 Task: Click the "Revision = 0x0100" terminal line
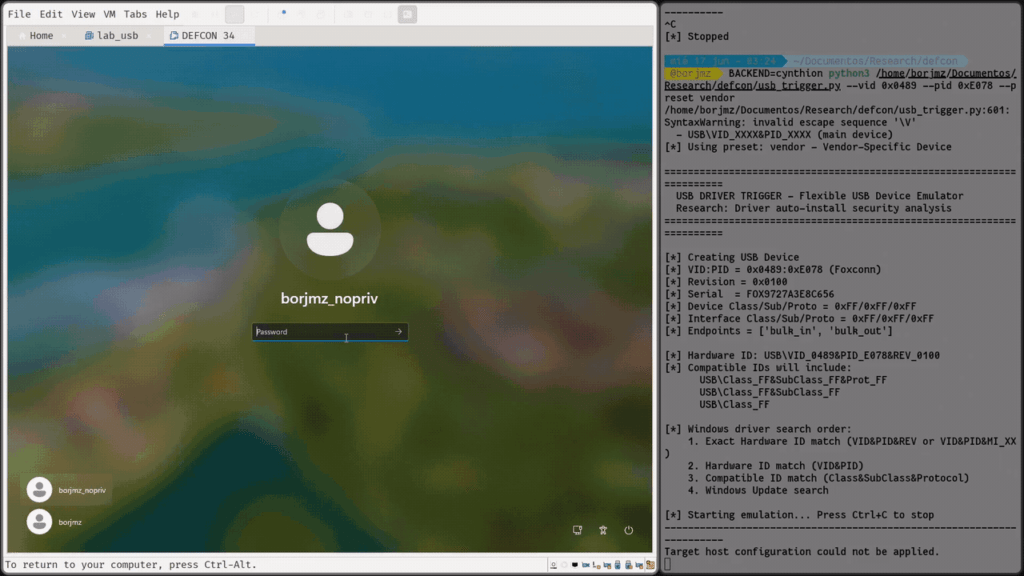click(726, 282)
